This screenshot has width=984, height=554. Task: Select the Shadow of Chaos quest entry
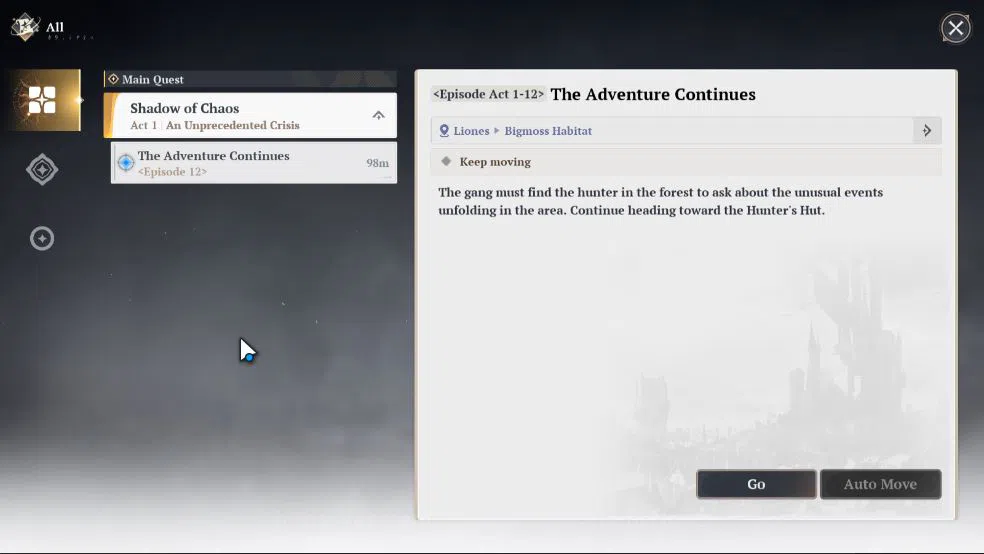coord(250,115)
